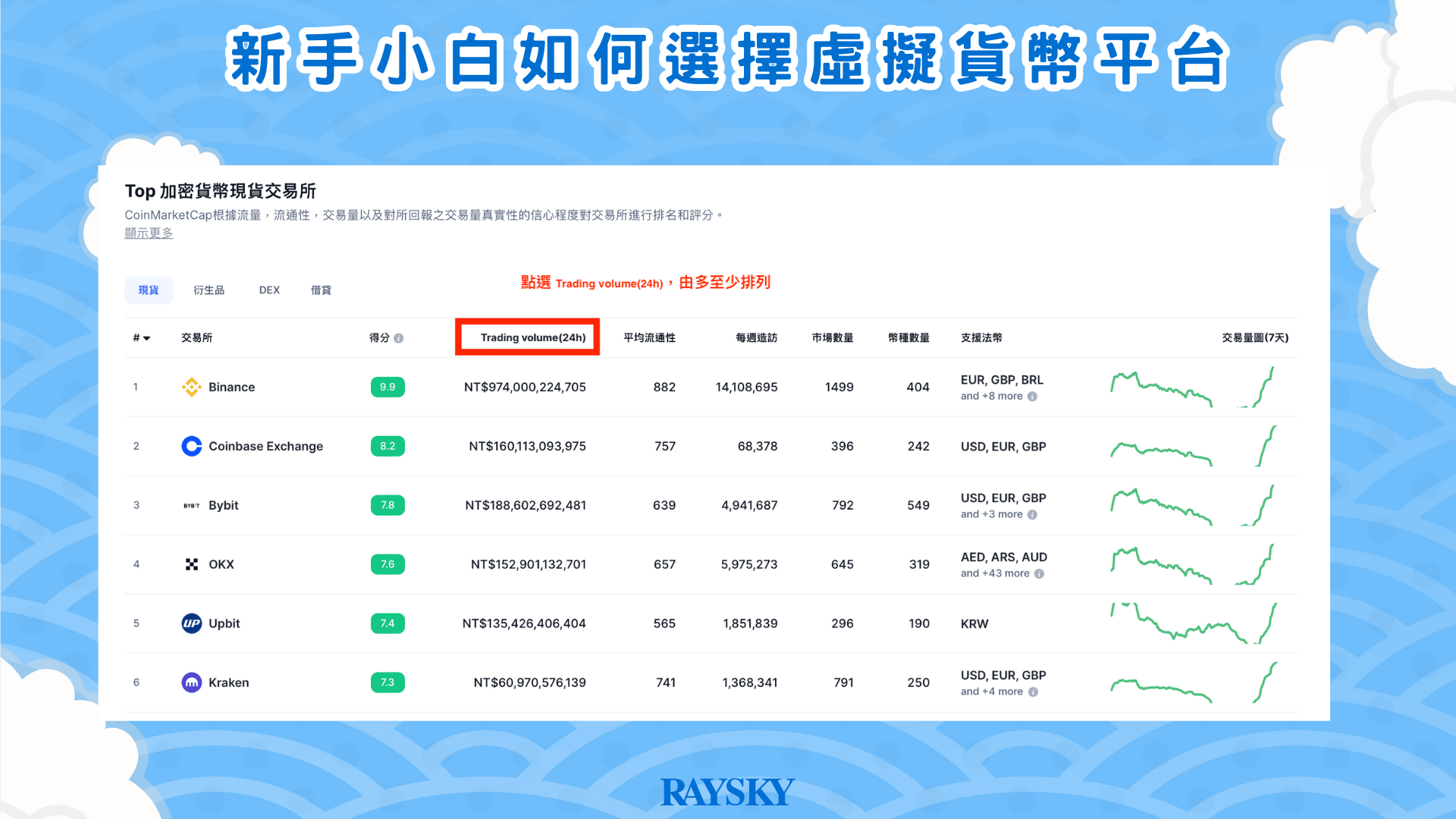The image size is (1456, 819).
Task: Open the Upbit exchange link
Action: [x=224, y=623]
